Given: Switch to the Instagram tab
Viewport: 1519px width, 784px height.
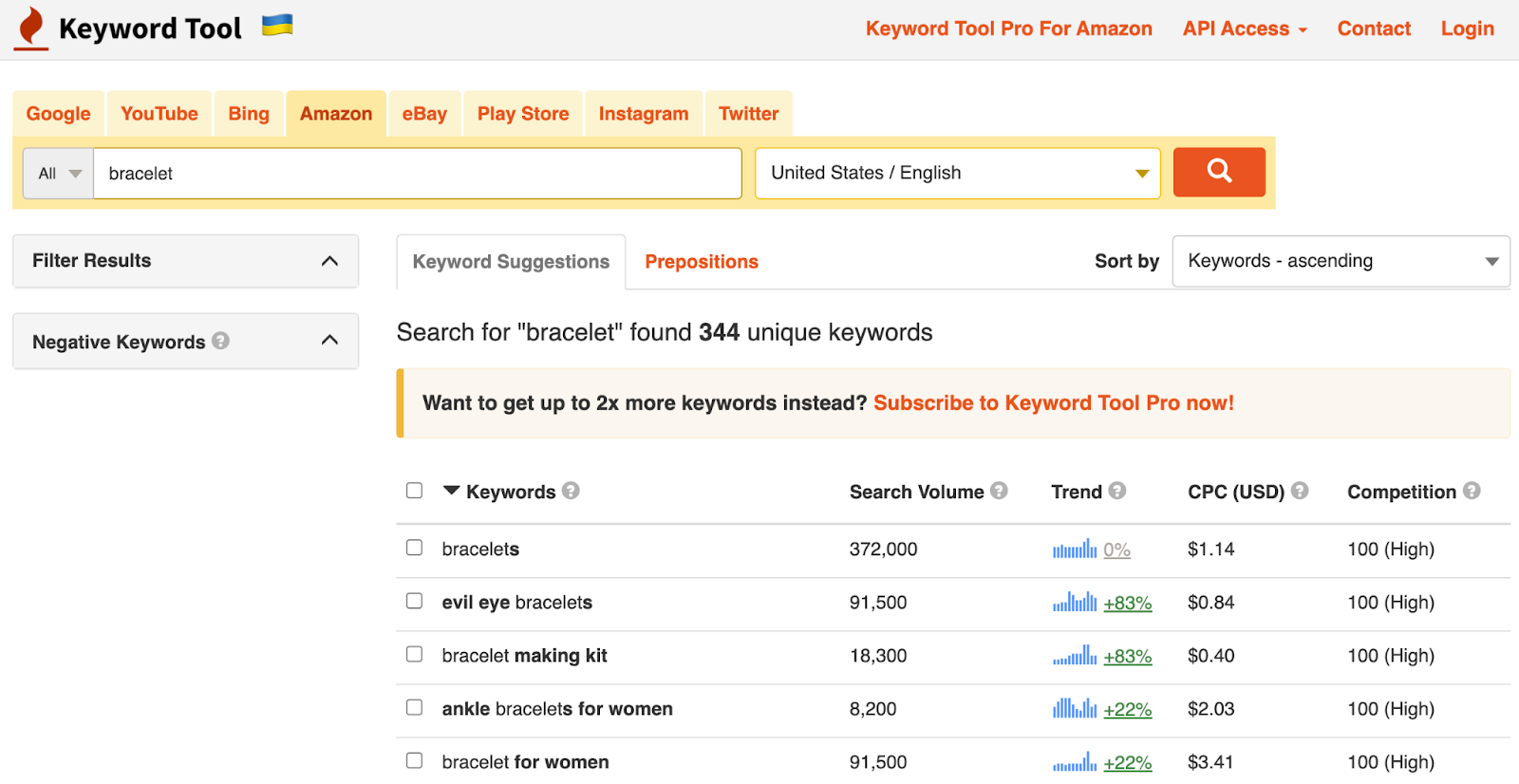Looking at the screenshot, I should [644, 114].
